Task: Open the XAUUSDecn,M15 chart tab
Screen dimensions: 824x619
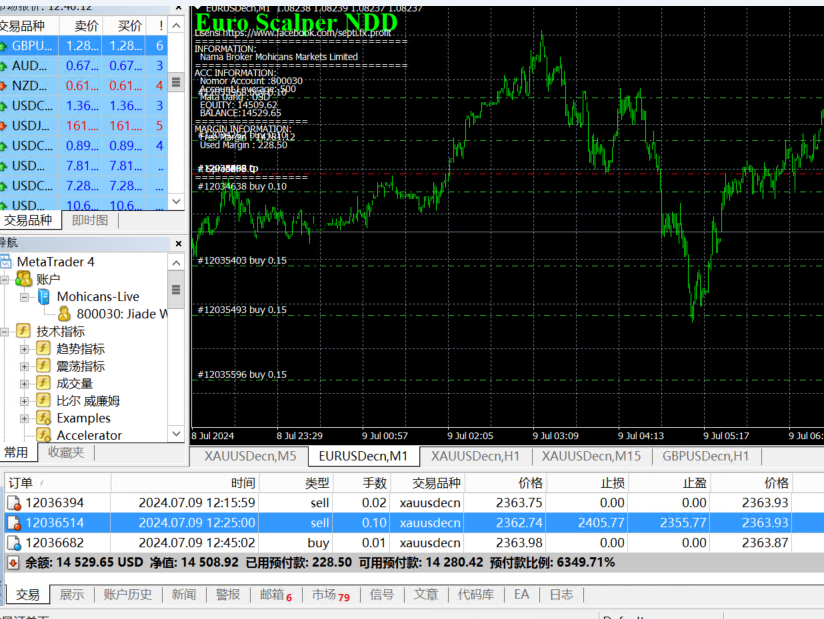Action: click(591, 456)
